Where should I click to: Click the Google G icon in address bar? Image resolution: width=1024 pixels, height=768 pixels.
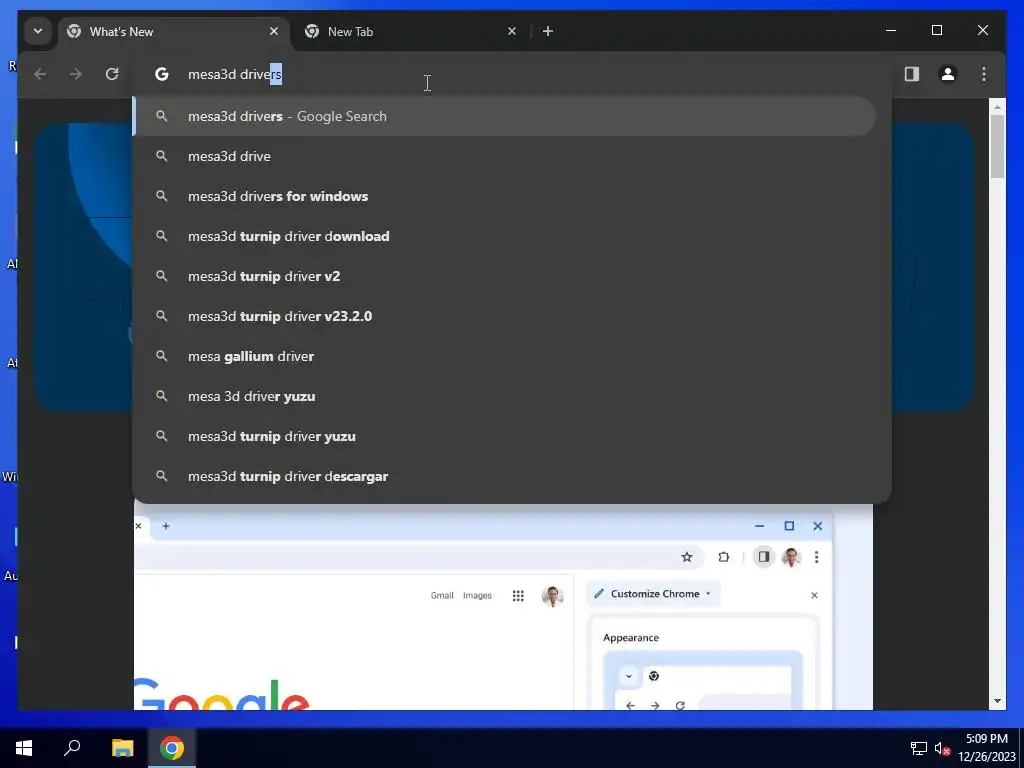coord(161,74)
